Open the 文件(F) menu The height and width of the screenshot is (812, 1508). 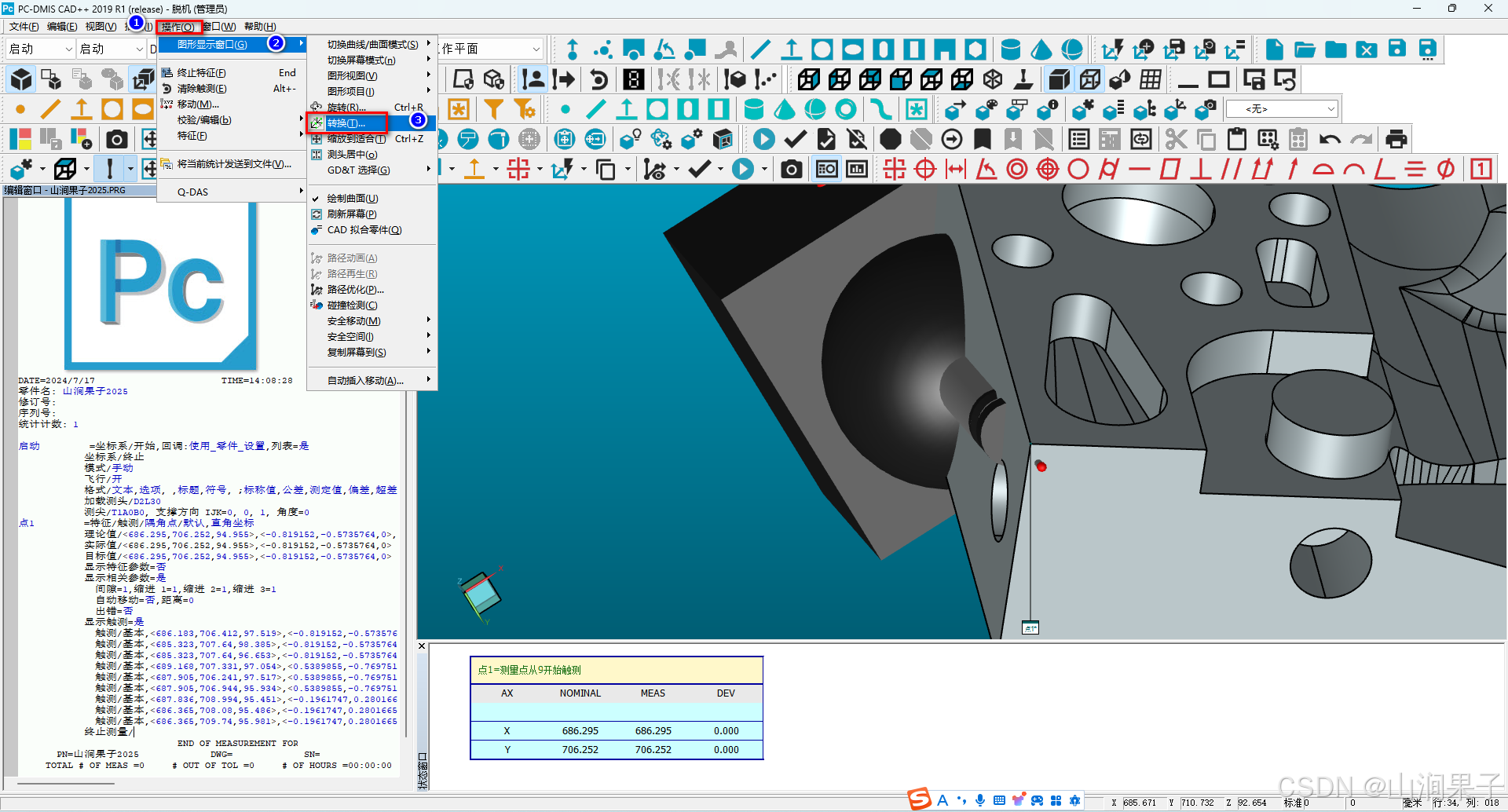(24, 27)
